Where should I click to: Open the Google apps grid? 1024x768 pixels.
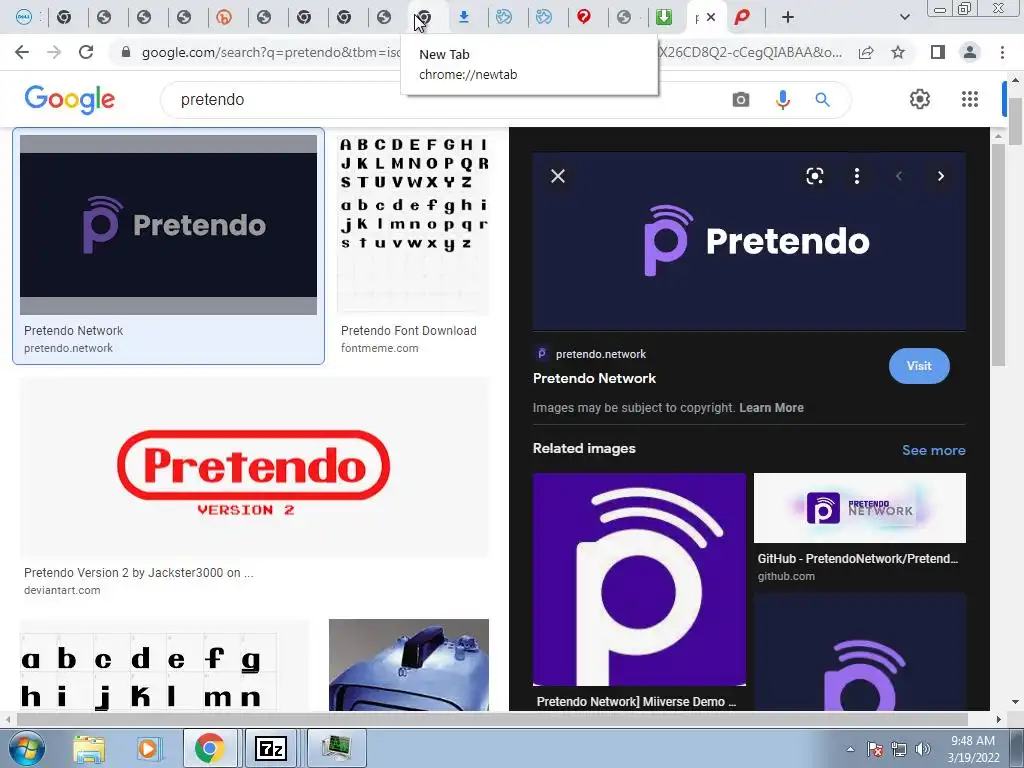(x=970, y=99)
